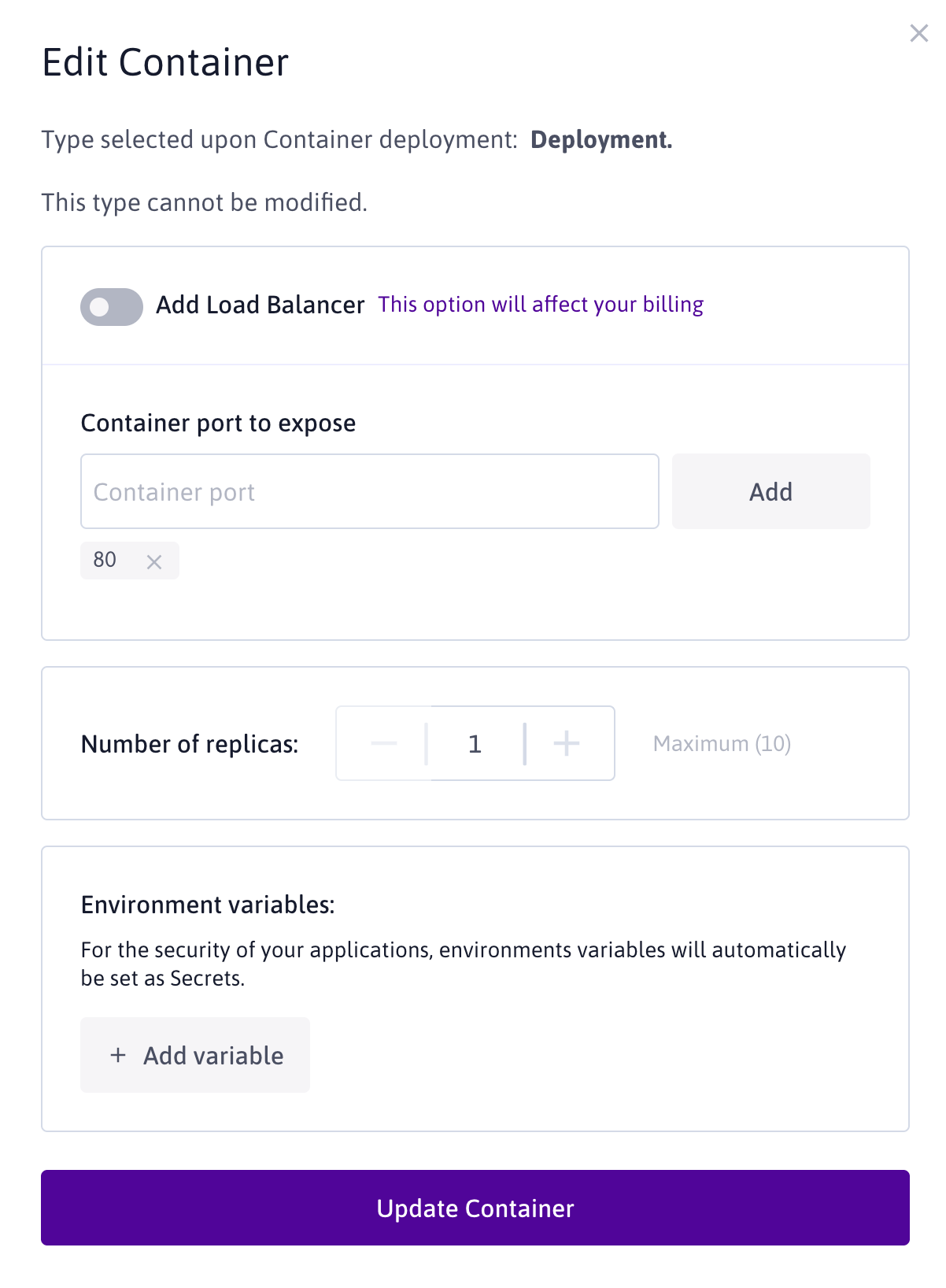
Task: Decrease replicas with the minus icon
Action: [x=384, y=743]
